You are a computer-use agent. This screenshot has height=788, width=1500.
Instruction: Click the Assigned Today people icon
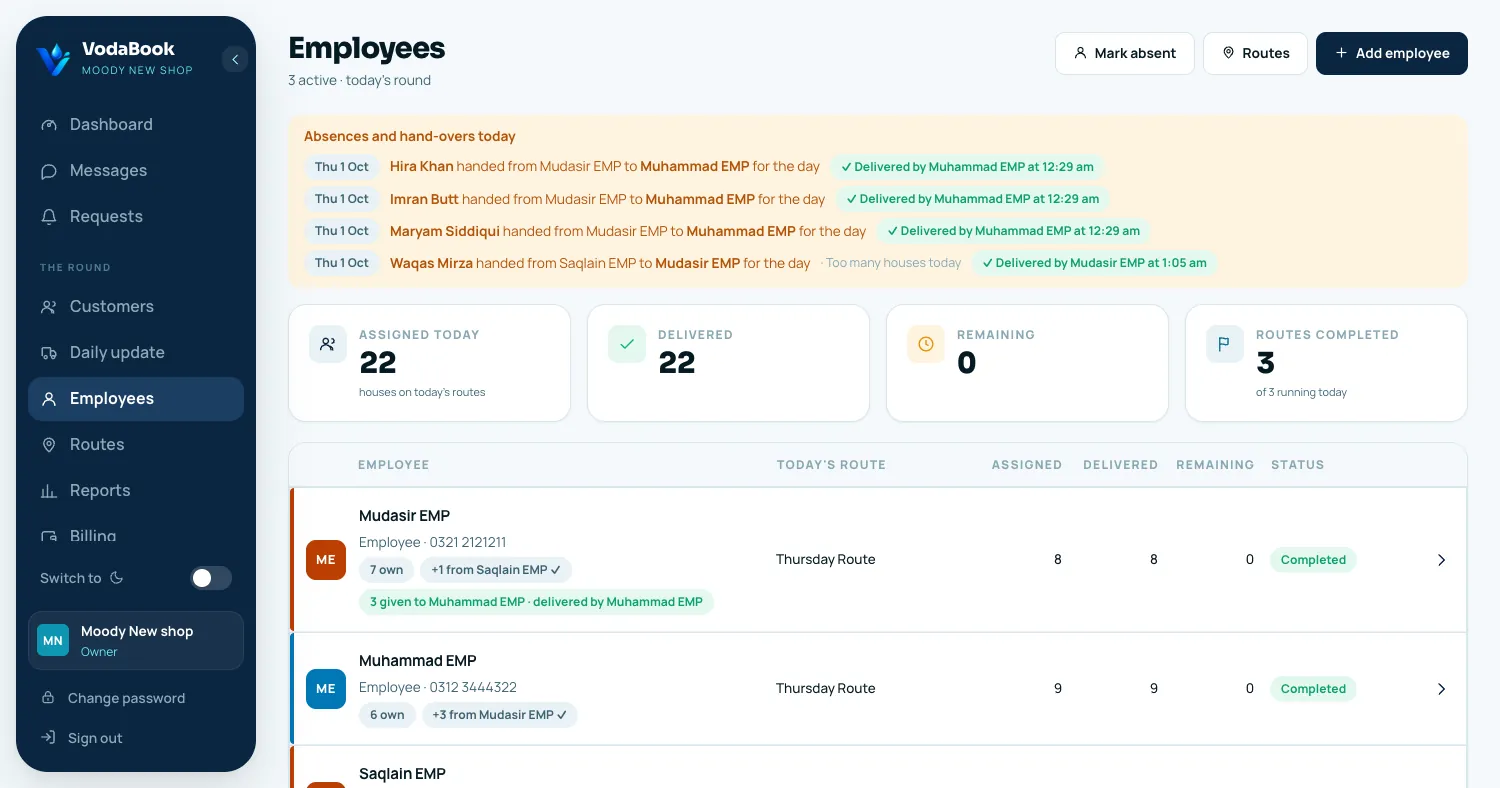click(328, 344)
